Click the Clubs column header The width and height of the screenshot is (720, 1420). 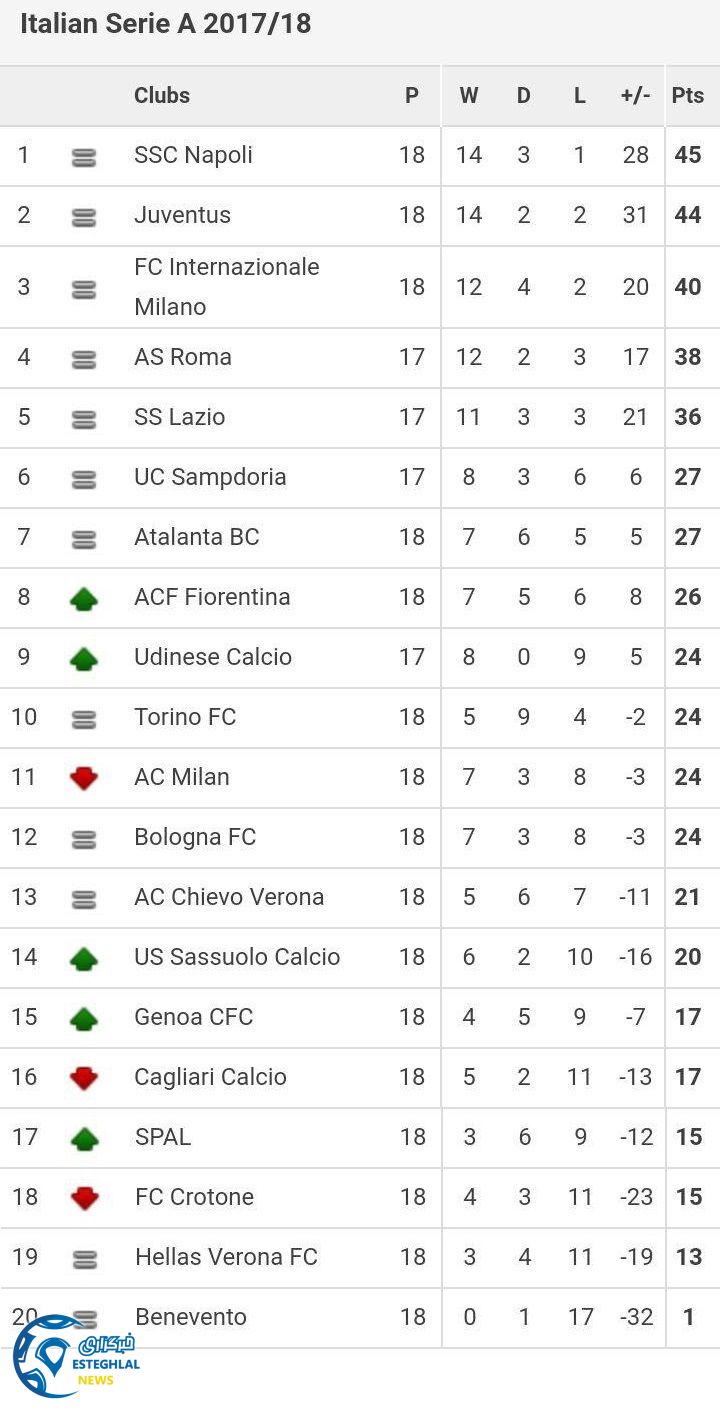point(162,96)
